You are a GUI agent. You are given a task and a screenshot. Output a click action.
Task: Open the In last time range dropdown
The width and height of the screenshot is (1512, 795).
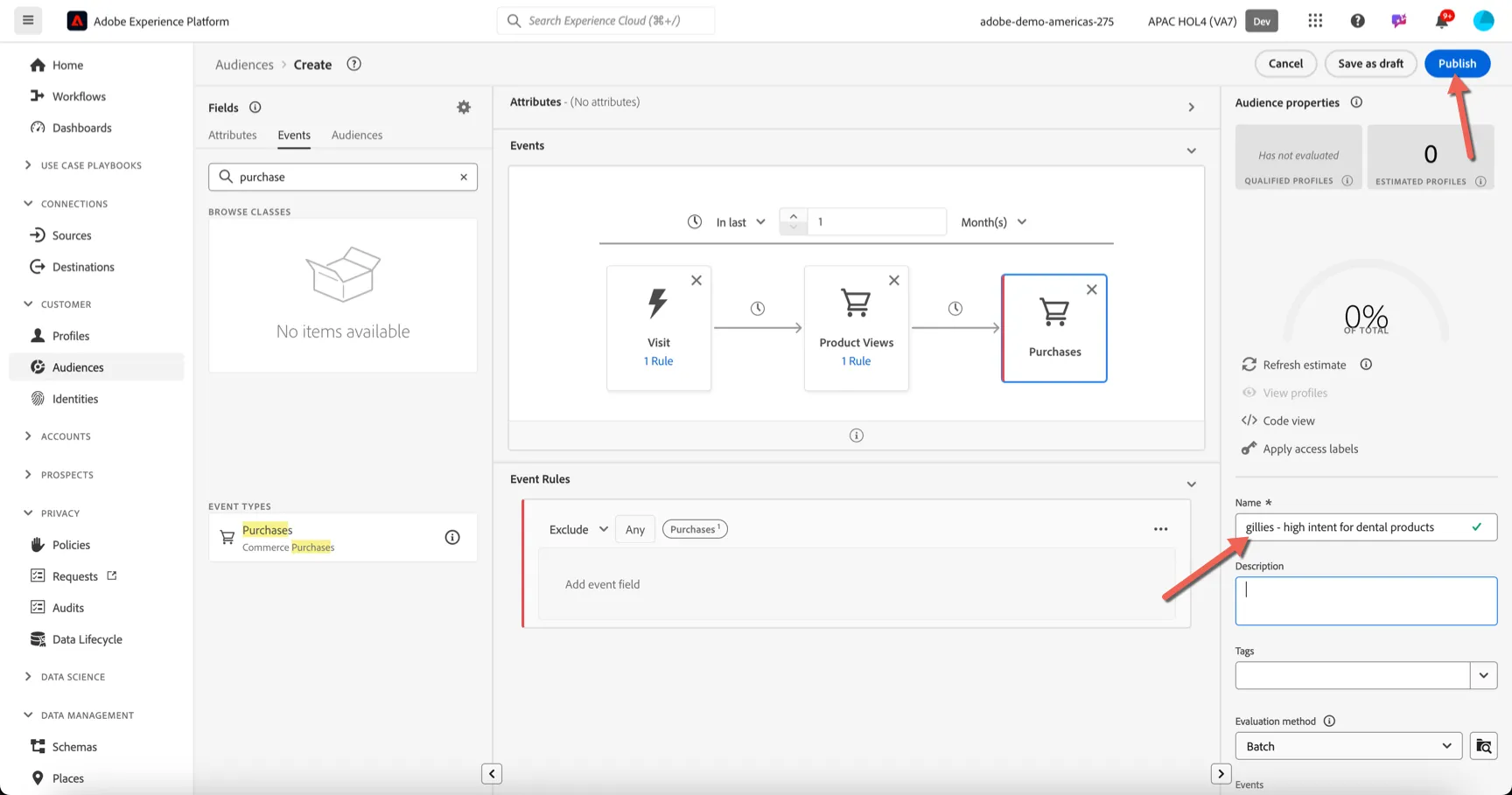(x=740, y=222)
